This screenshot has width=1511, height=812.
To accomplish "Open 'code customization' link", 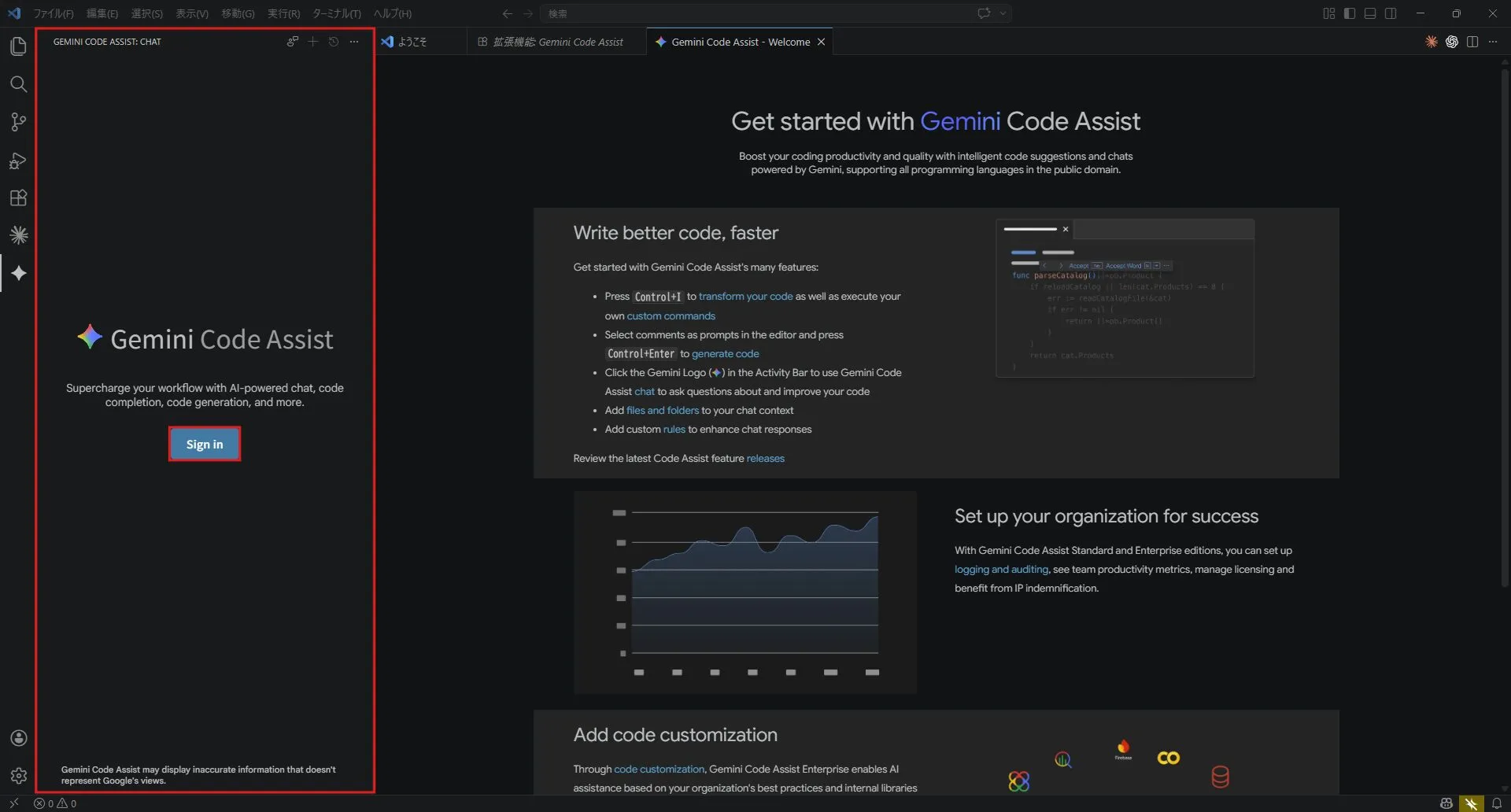I will pos(659,769).
